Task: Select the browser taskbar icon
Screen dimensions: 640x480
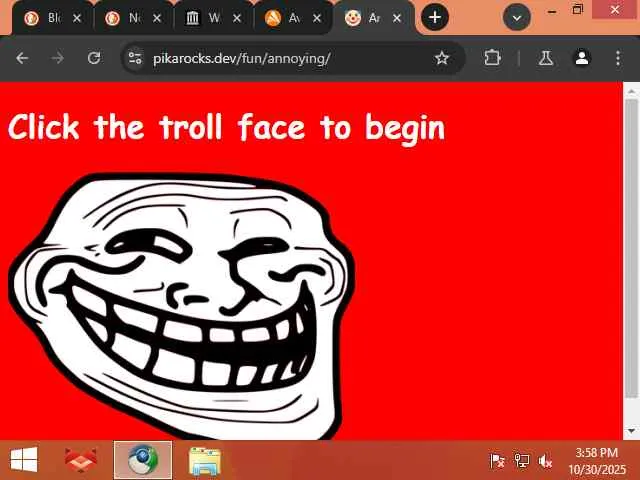Action: coord(143,460)
